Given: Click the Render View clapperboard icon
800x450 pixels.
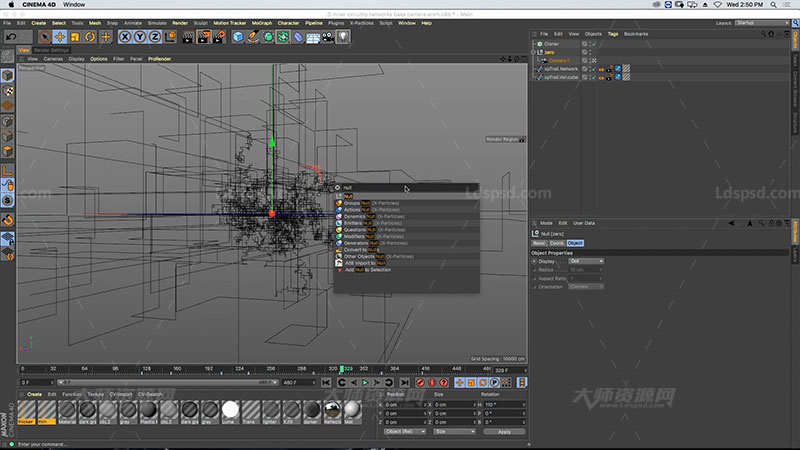Looking at the screenshot, I should tap(188, 37).
